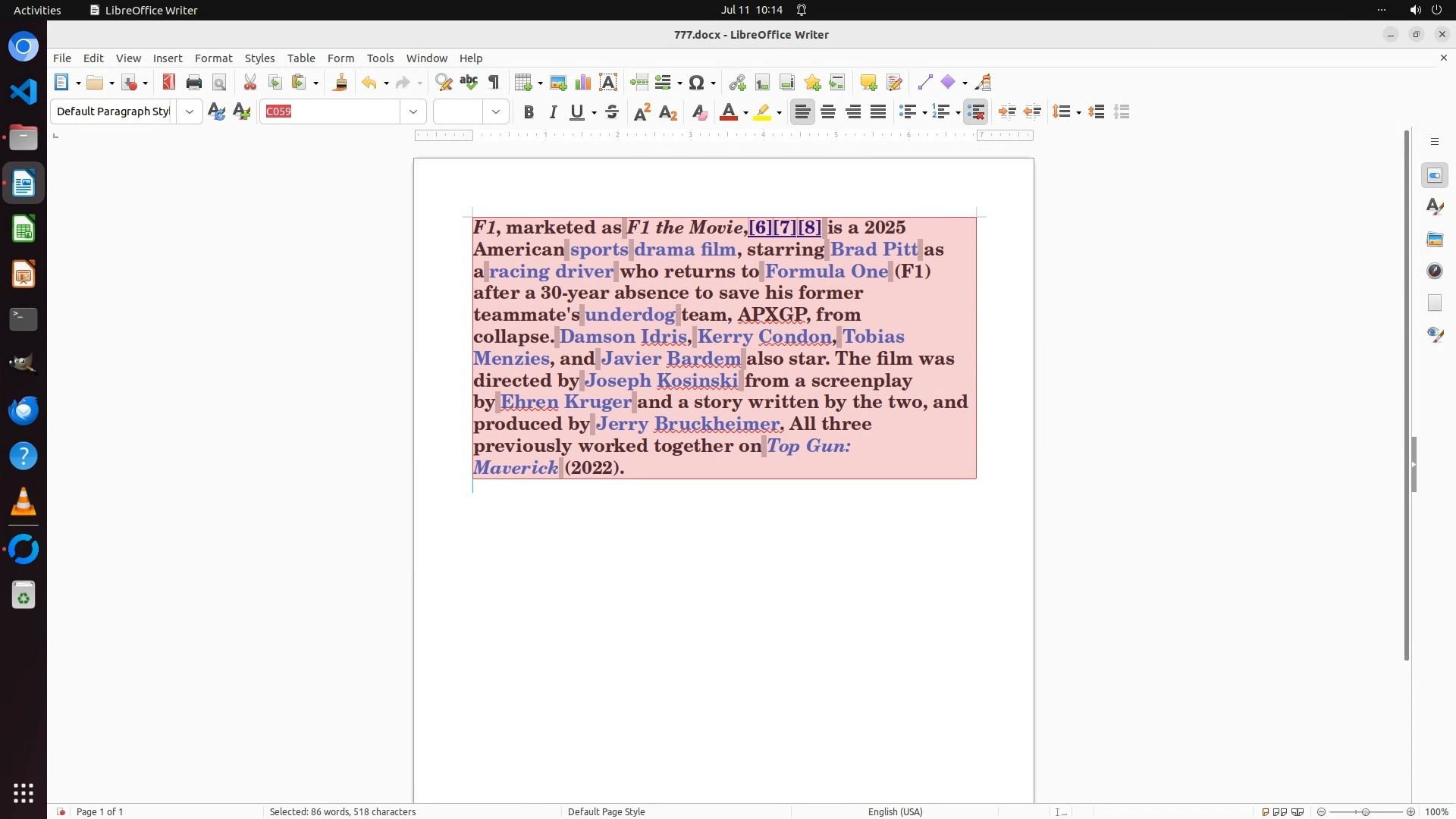Image resolution: width=1456 pixels, height=819 pixels.
Task: Open the Format menu
Action: 213,58
